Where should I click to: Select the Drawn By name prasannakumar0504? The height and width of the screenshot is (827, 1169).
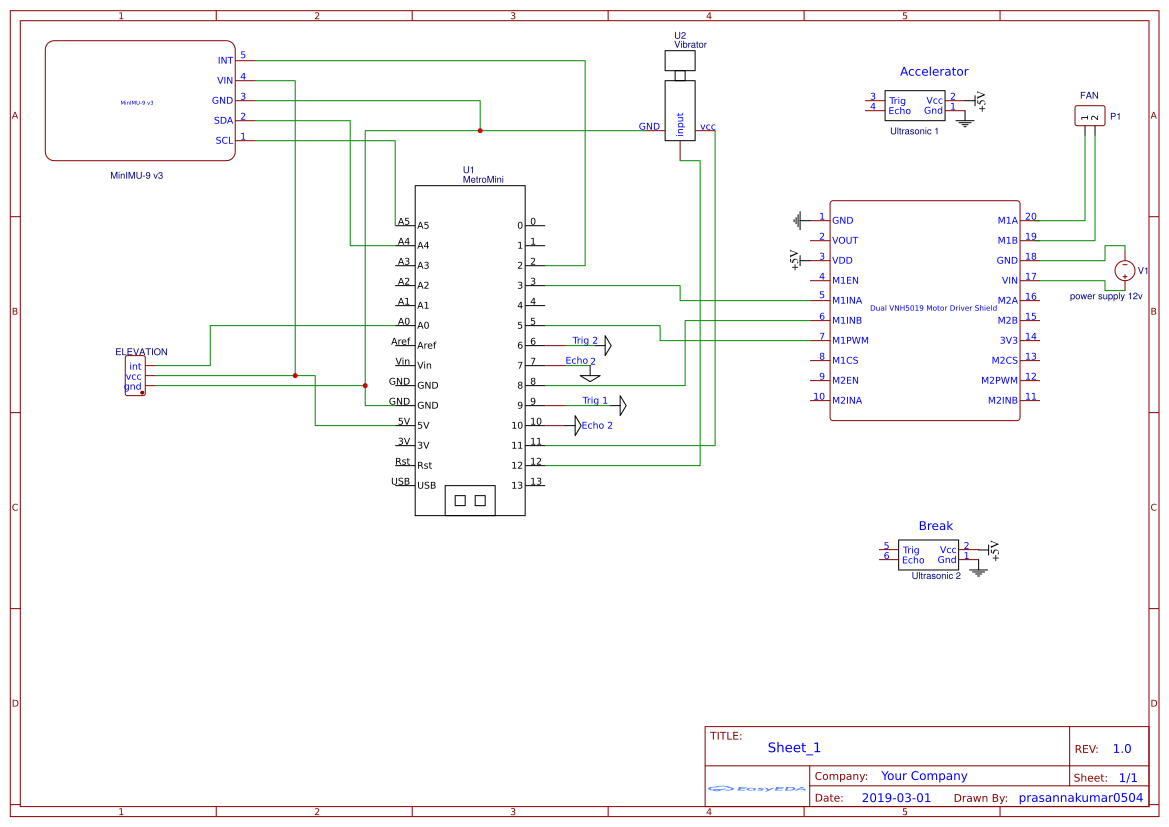[x=1081, y=797]
